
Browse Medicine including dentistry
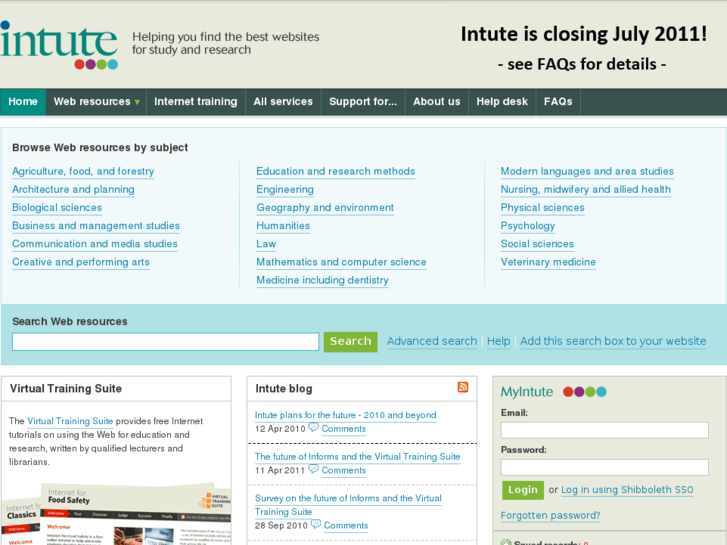click(x=323, y=280)
